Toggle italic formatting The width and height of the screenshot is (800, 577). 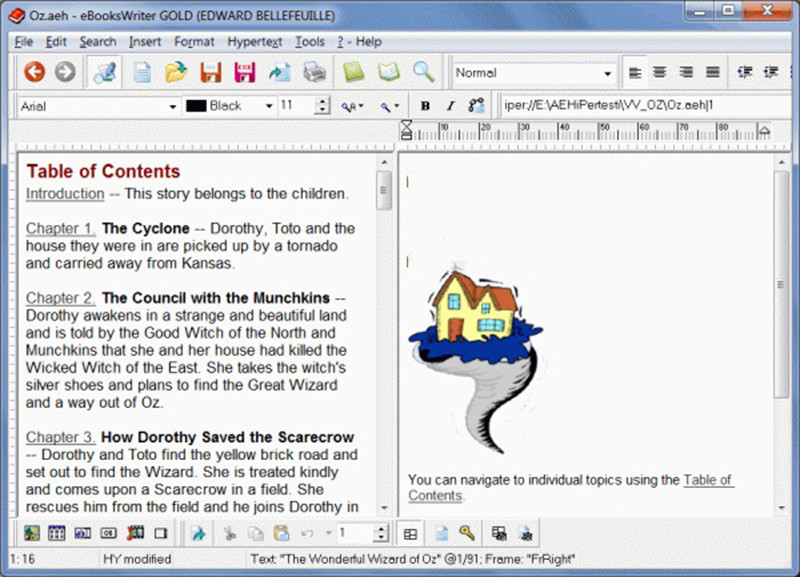click(x=450, y=106)
